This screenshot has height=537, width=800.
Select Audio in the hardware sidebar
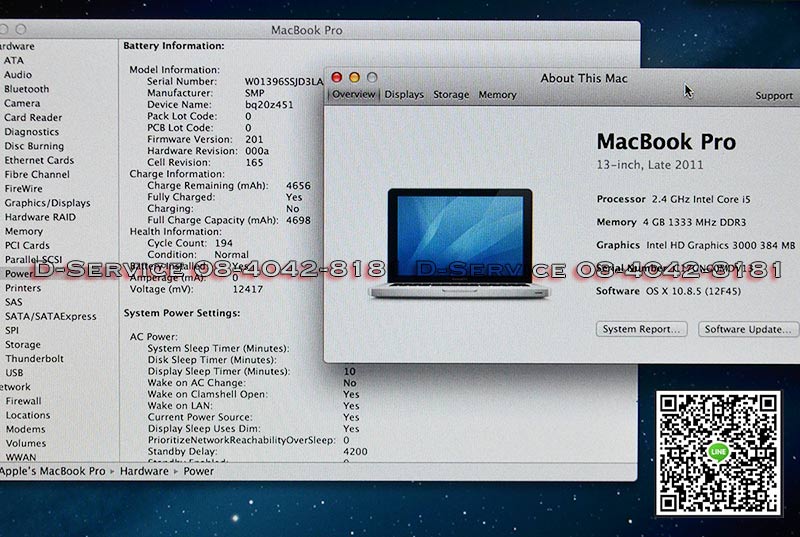click(x=18, y=74)
